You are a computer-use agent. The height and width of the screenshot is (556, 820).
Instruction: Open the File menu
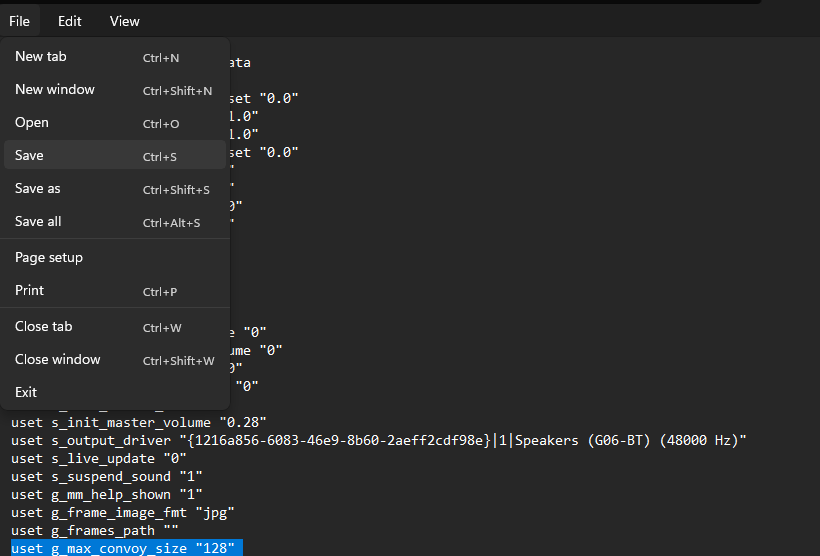(x=20, y=21)
